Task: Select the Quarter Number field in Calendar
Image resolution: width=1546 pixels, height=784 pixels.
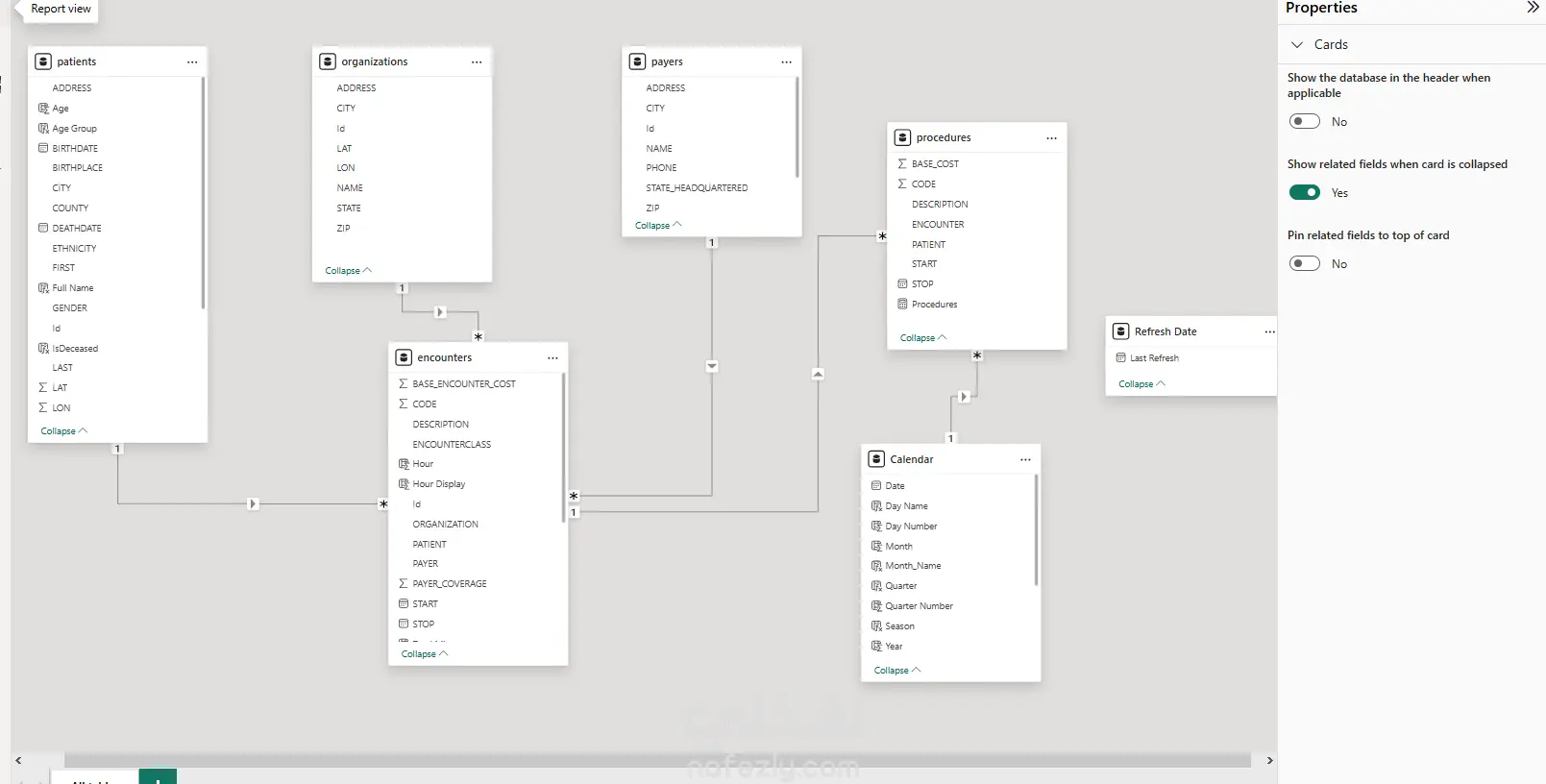Action: 919,606
